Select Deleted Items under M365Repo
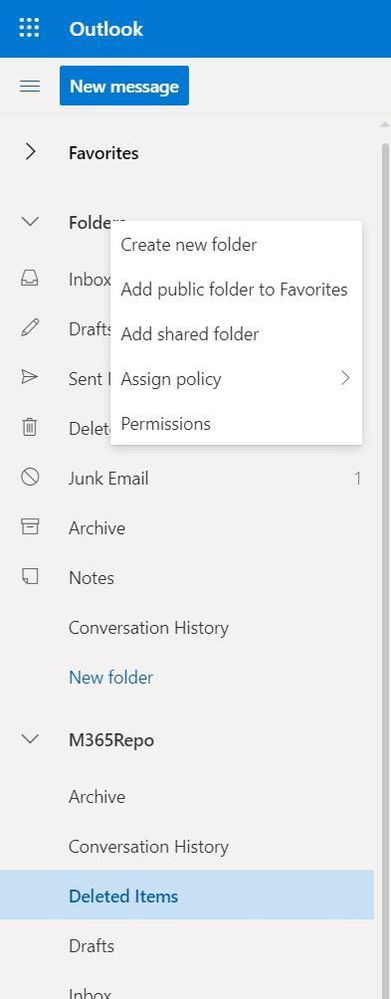The width and height of the screenshot is (391, 999). (187, 895)
